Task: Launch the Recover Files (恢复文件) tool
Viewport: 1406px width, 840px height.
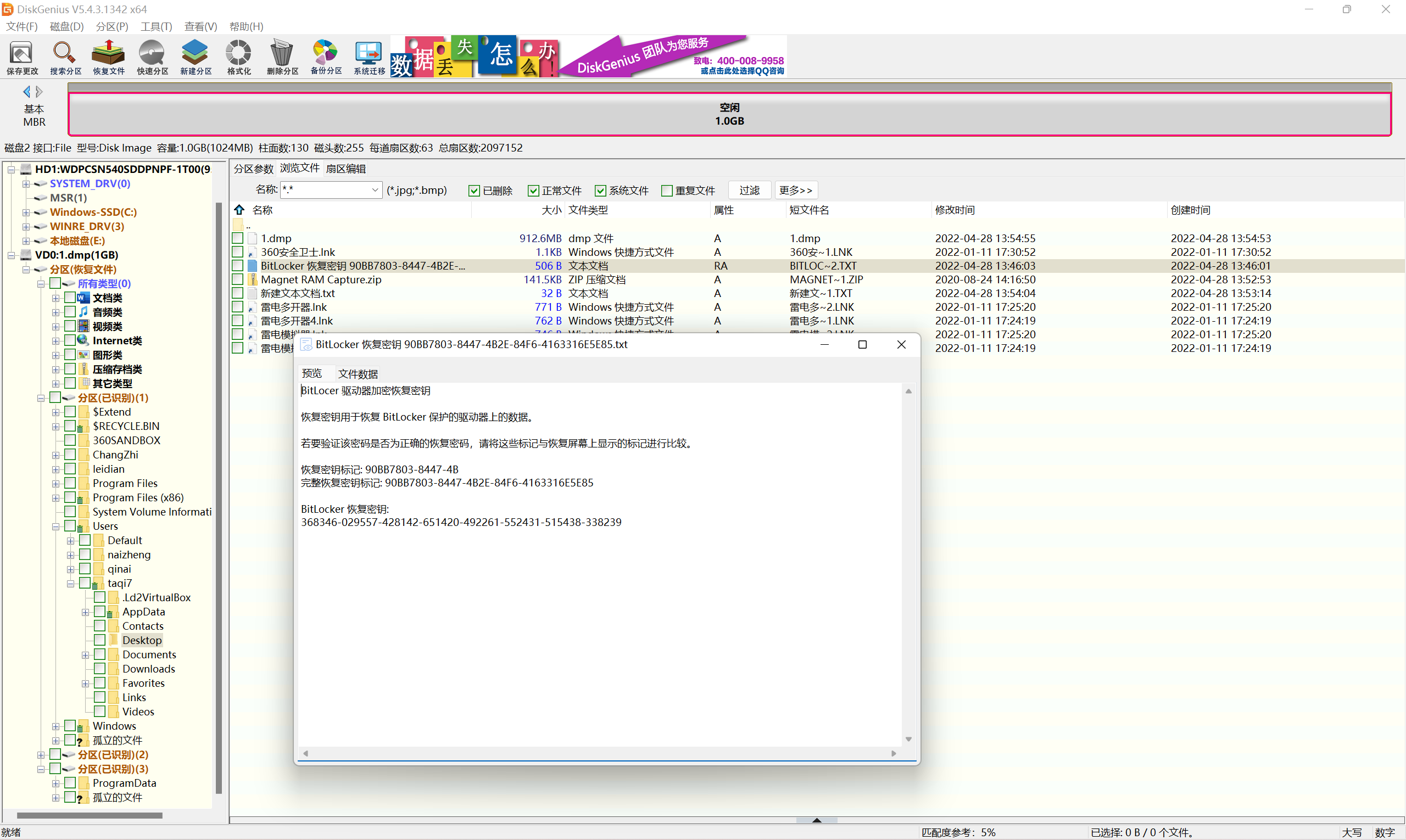Action: pos(109,58)
